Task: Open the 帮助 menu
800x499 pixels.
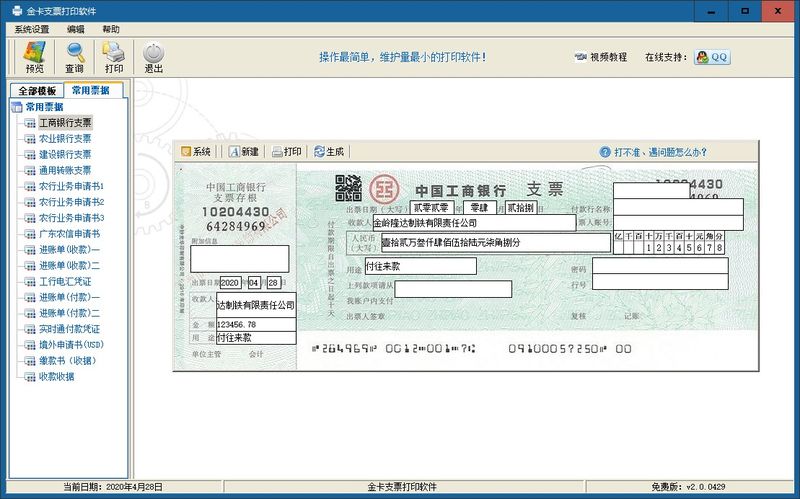Action: [111, 29]
